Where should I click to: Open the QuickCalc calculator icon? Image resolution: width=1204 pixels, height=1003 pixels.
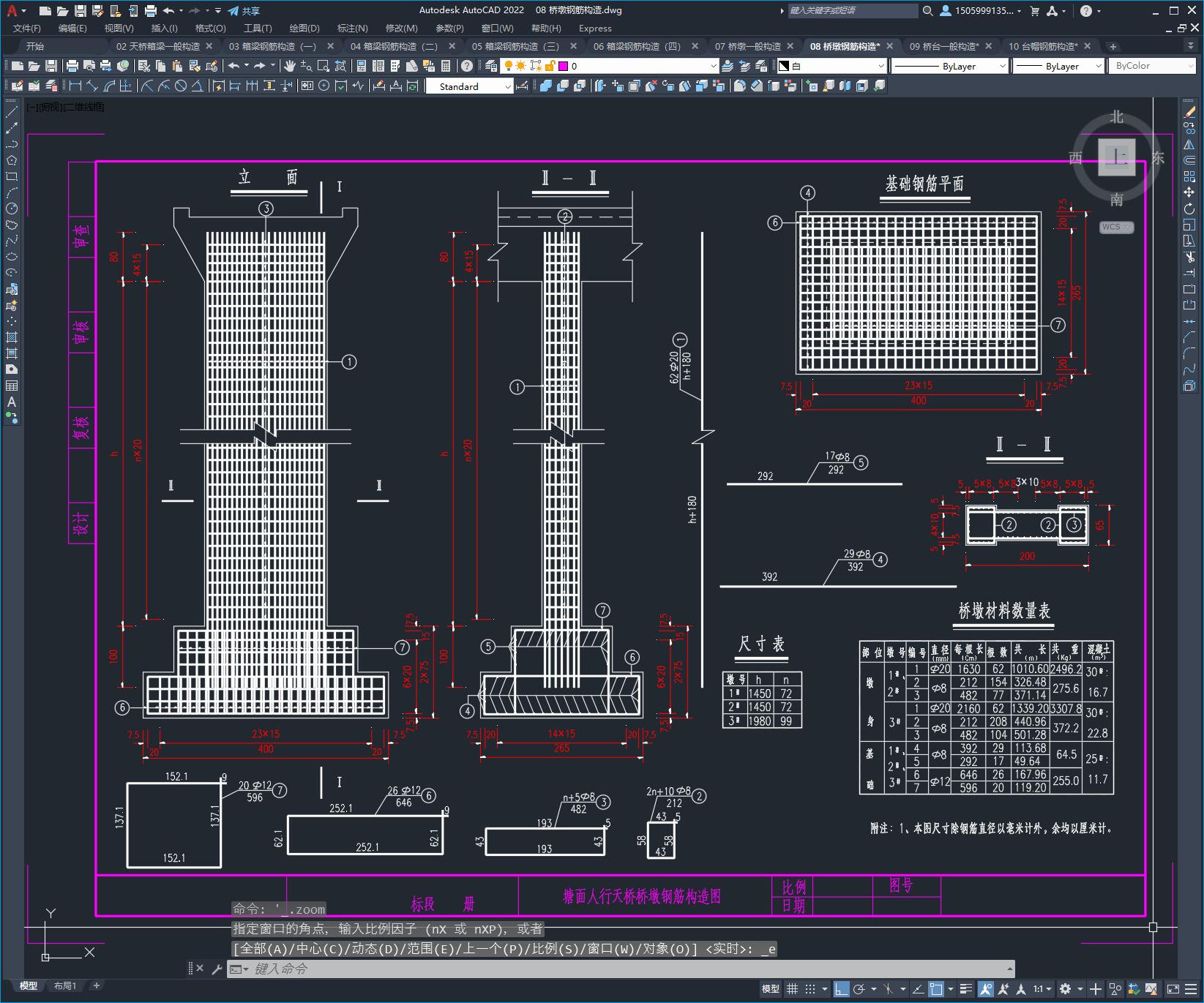(445, 66)
